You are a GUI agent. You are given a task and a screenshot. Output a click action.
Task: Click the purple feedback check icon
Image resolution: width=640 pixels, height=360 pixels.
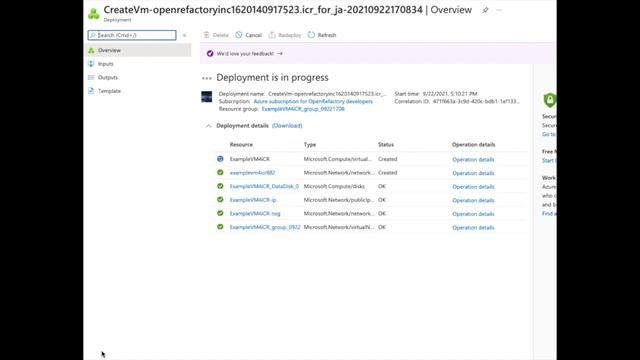pos(210,53)
